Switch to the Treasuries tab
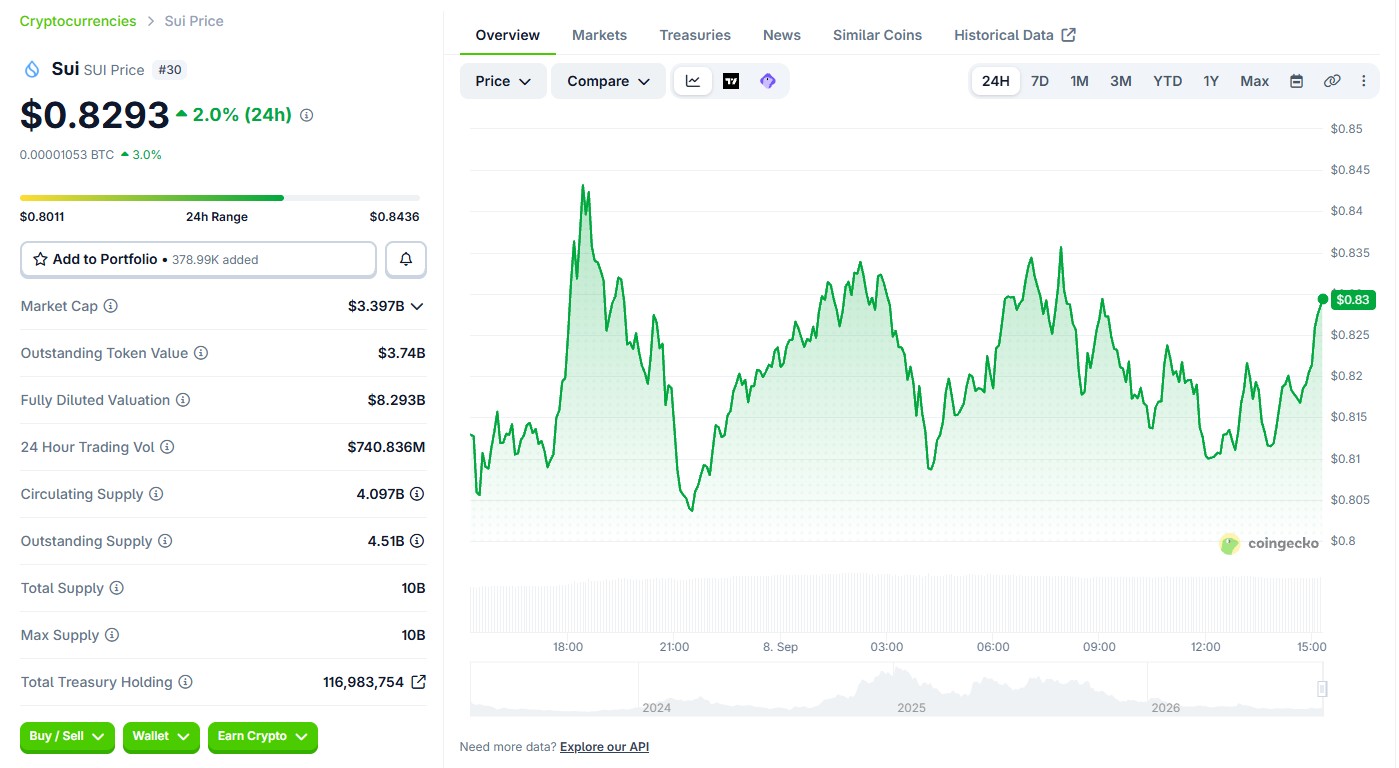The height and width of the screenshot is (768, 1399). (x=695, y=35)
